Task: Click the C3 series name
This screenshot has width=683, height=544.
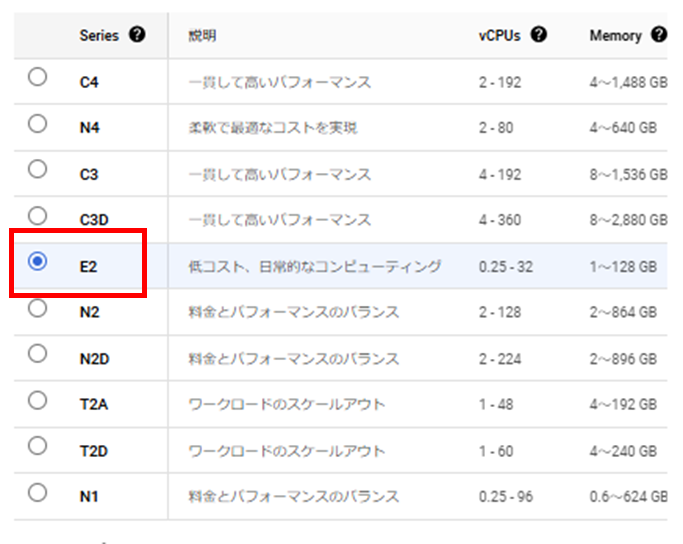Action: (x=89, y=175)
